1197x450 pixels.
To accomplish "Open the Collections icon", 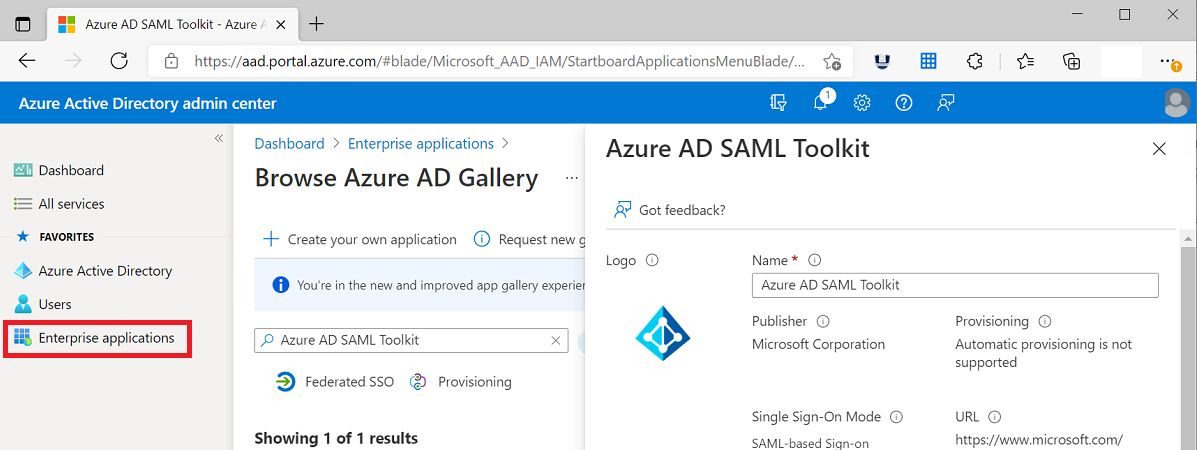I will pos(1072,61).
